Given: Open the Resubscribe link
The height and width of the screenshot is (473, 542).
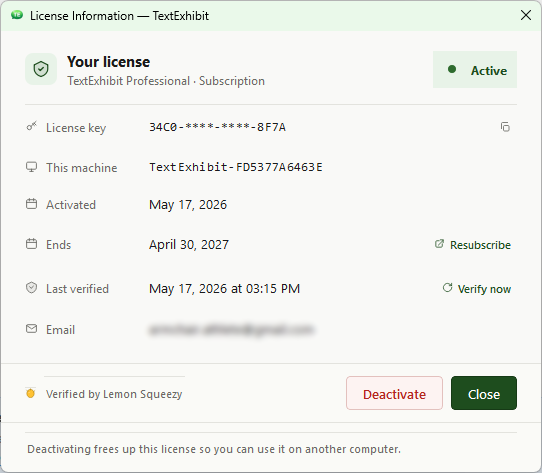Looking at the screenshot, I should coord(473,245).
